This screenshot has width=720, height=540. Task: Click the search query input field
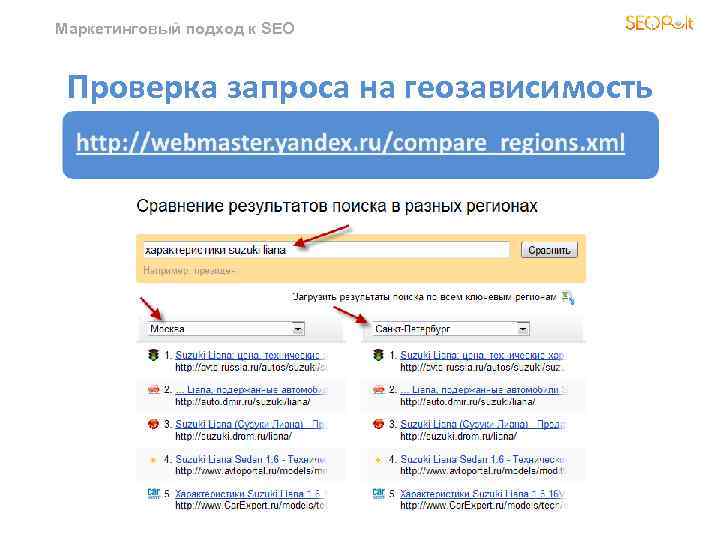326,250
